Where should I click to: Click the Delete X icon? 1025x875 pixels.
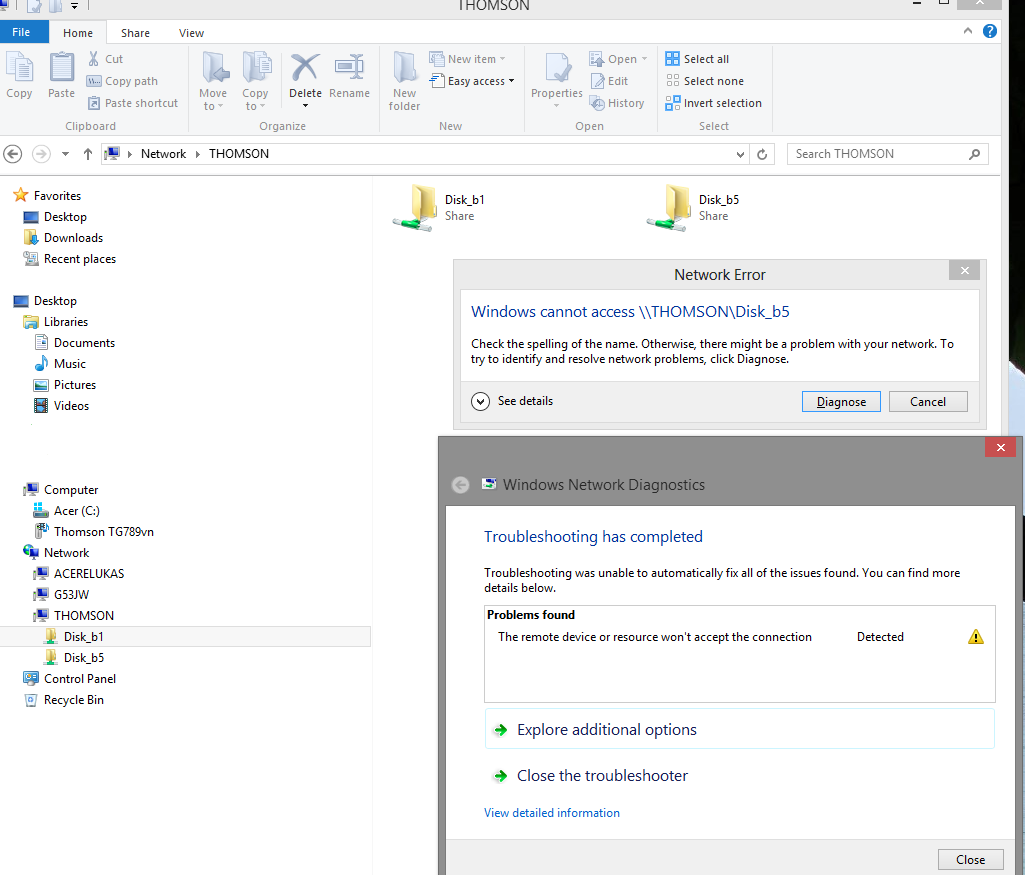[305, 69]
